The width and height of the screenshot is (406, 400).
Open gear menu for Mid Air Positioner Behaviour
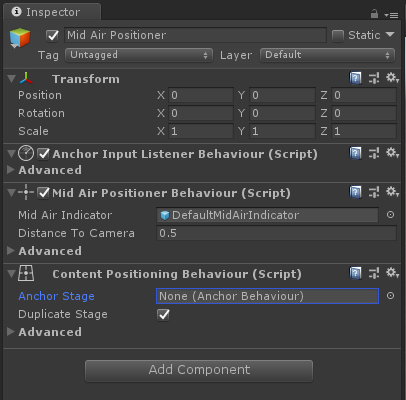coord(392,192)
